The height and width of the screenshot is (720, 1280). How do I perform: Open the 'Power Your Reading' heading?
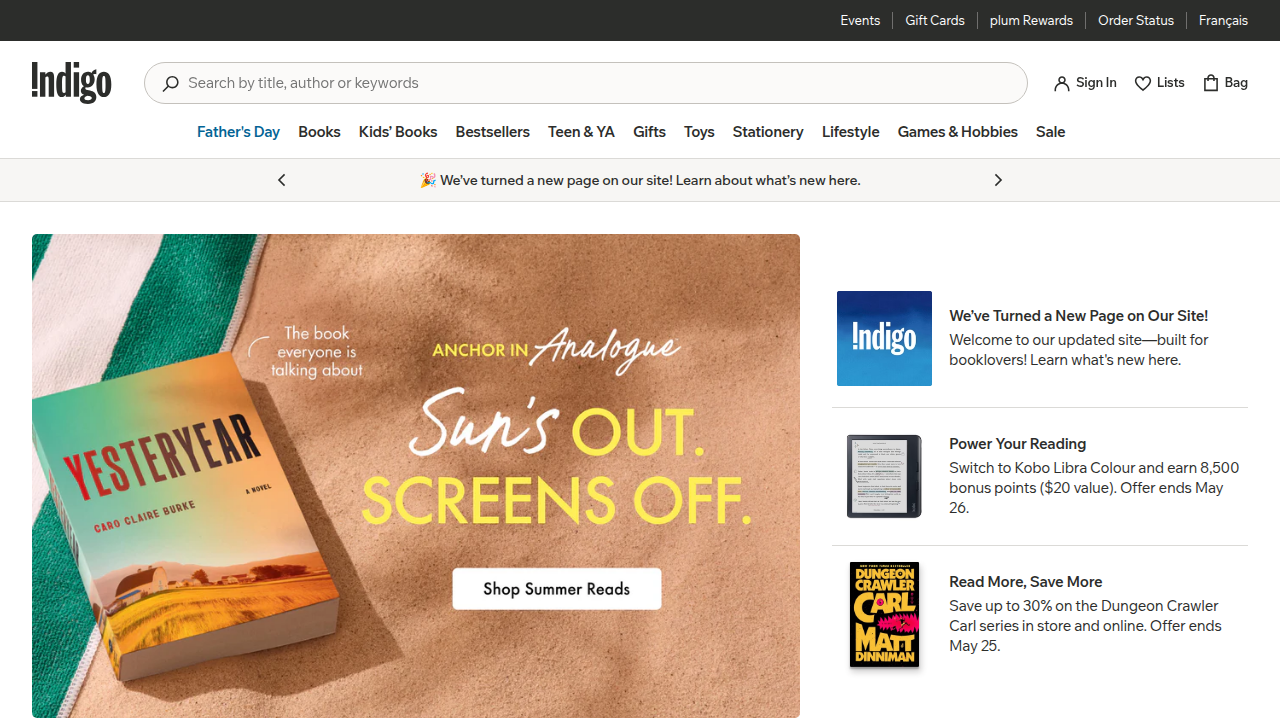(x=1018, y=444)
